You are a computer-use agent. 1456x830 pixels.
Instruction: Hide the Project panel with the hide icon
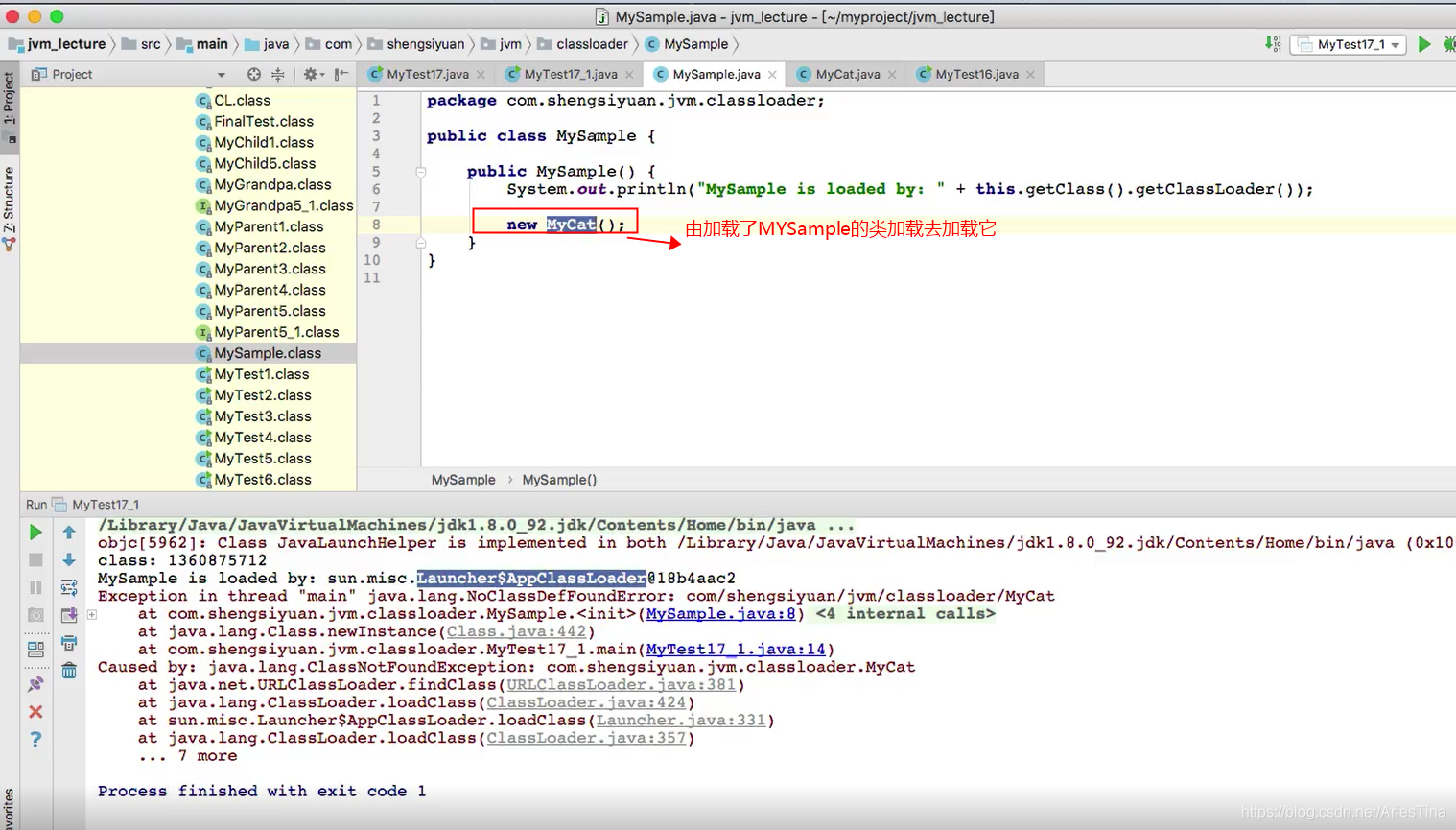pyautogui.click(x=341, y=74)
